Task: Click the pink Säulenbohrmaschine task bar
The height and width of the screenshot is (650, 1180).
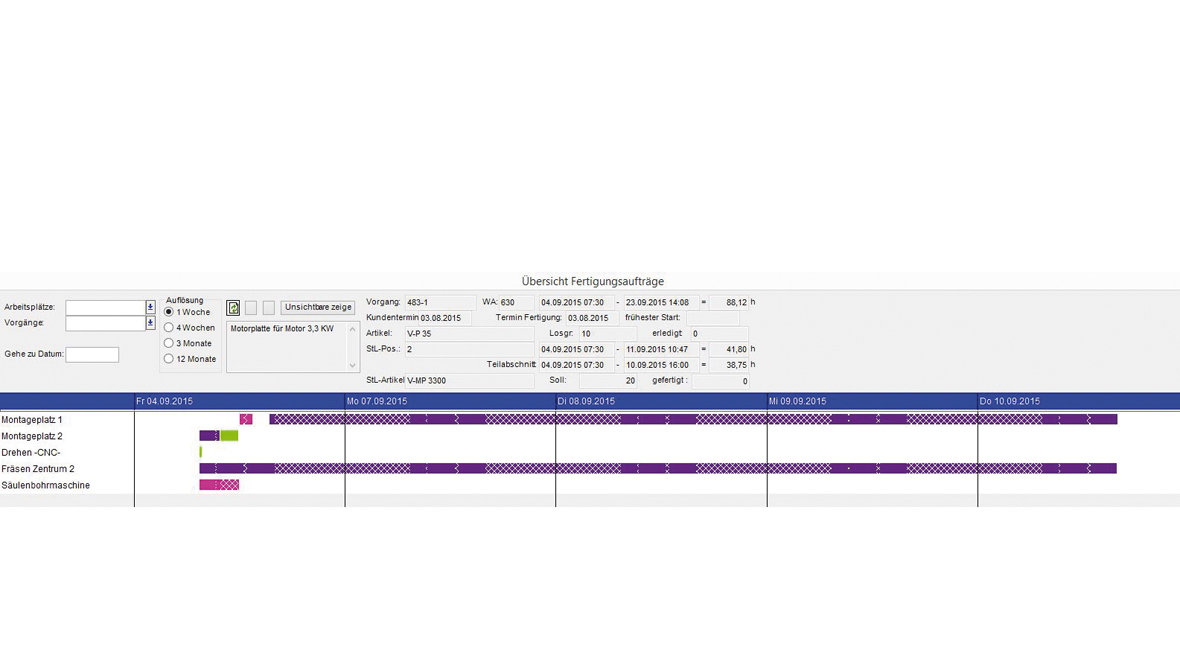Action: (x=219, y=485)
